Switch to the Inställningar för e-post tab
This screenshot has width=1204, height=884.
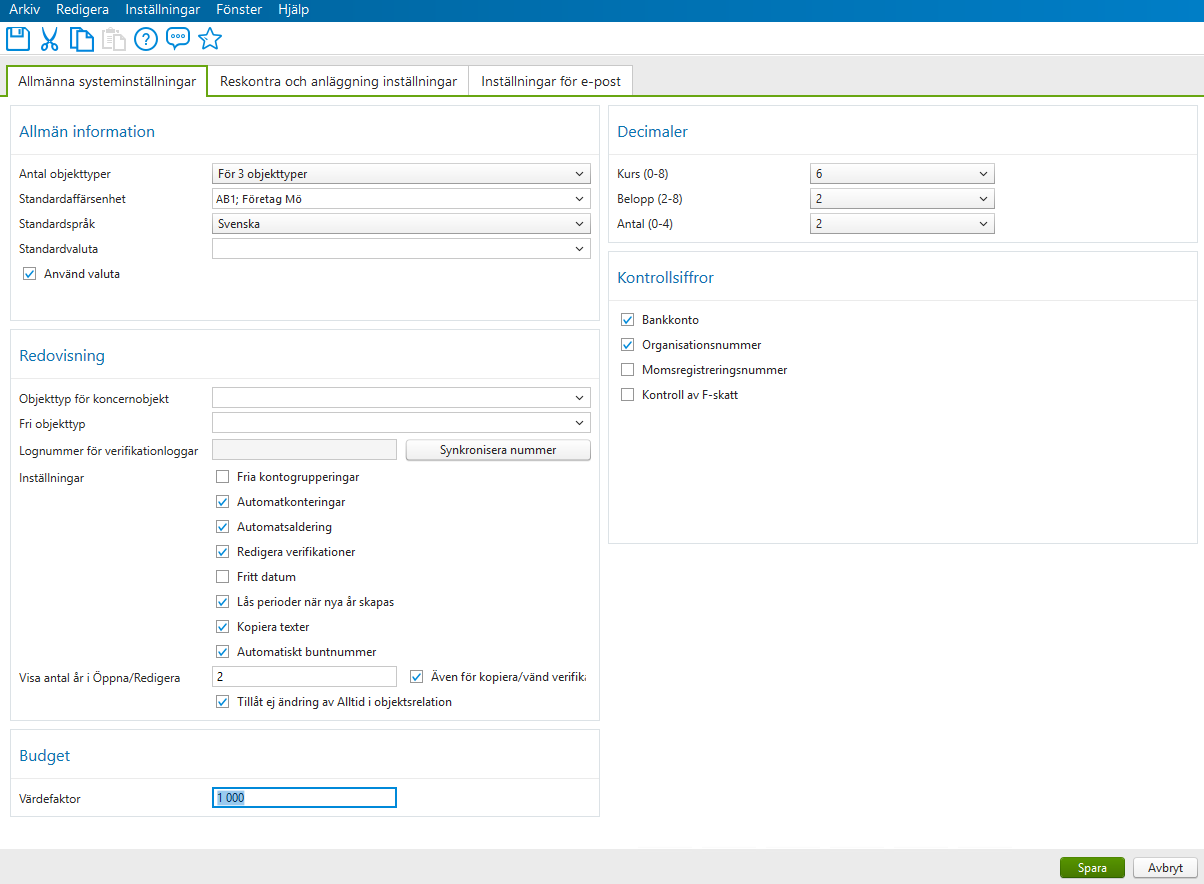[550, 81]
